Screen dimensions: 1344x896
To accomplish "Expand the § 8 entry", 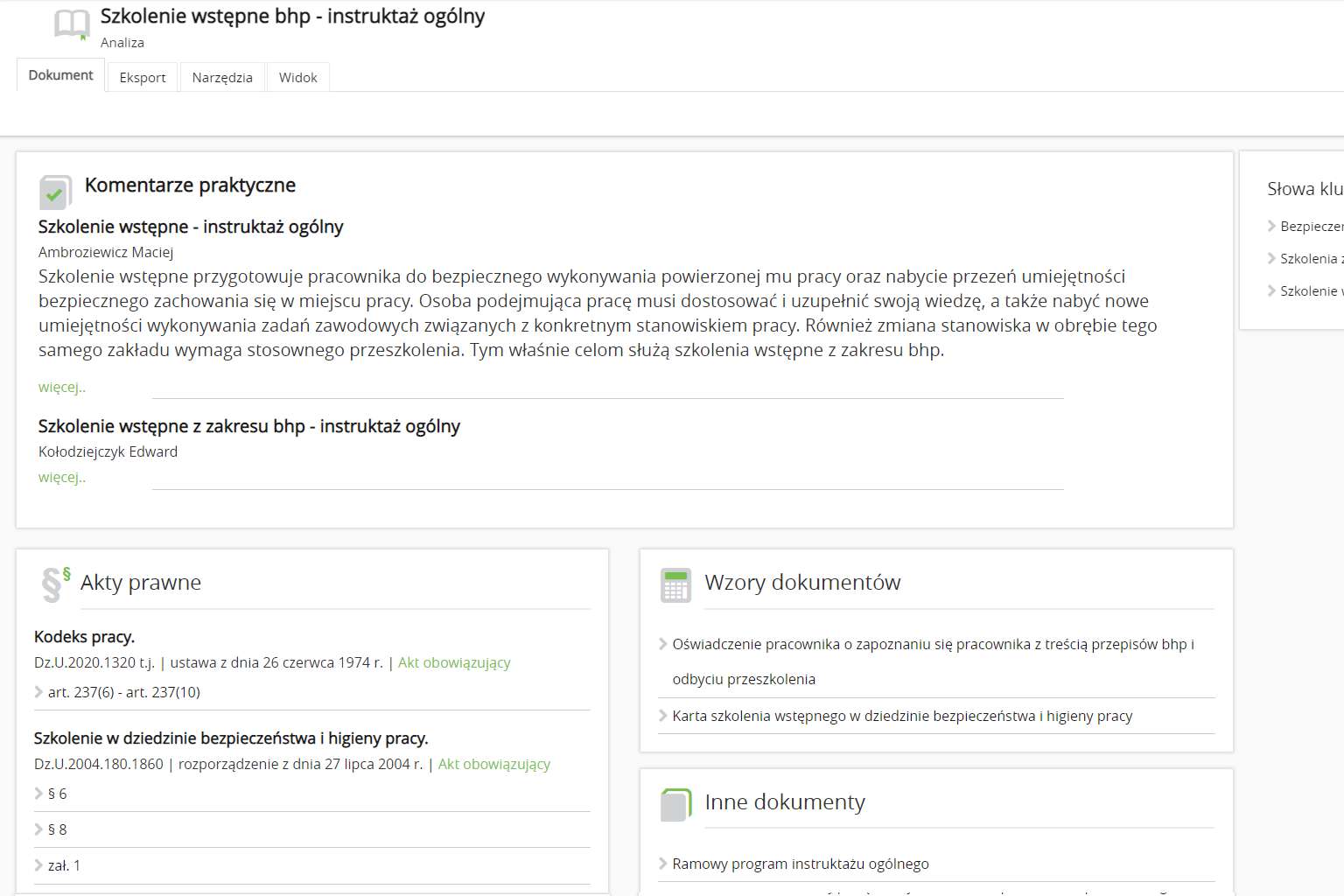I will pos(57,829).
